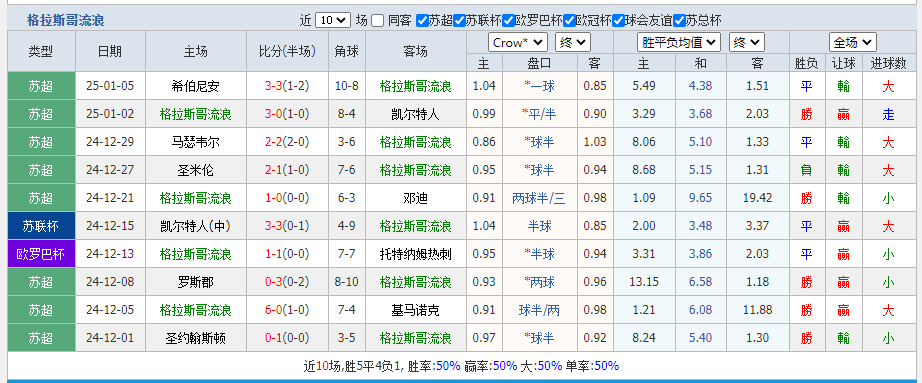Click date 24-12-21 cell
This screenshot has width=922, height=383.
pos(110,198)
